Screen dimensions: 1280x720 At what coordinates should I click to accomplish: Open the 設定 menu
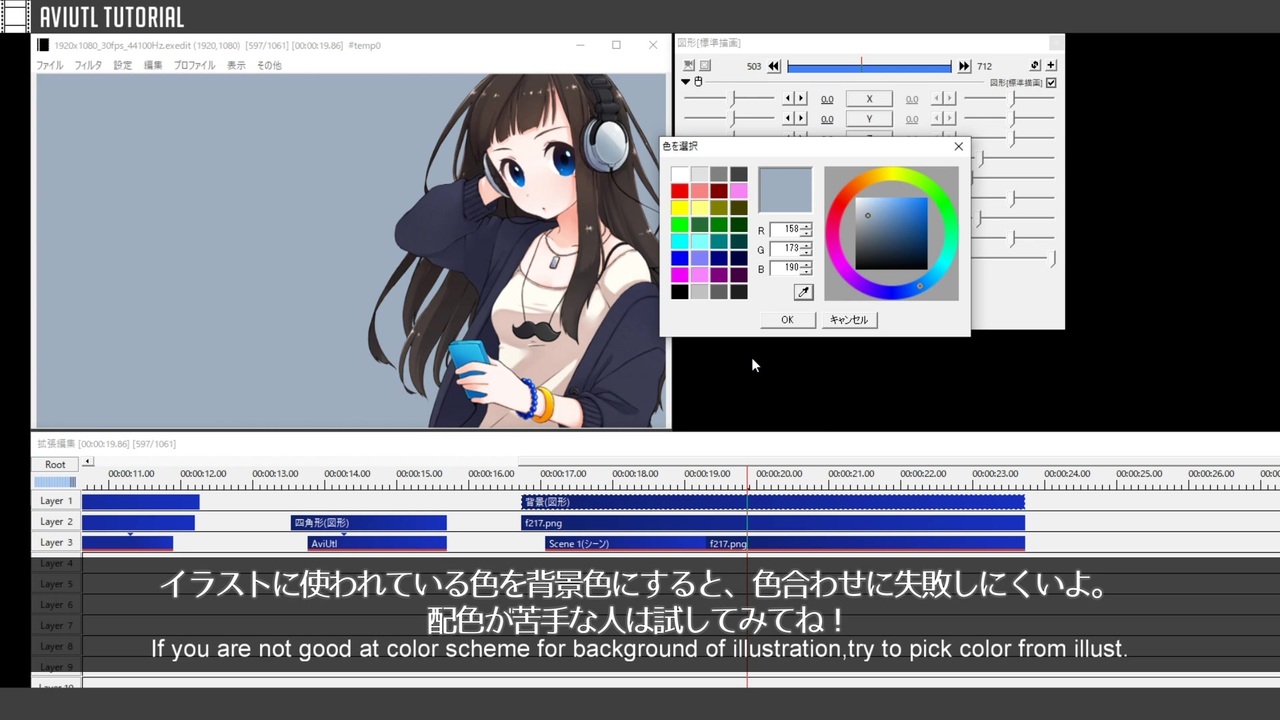click(122, 65)
